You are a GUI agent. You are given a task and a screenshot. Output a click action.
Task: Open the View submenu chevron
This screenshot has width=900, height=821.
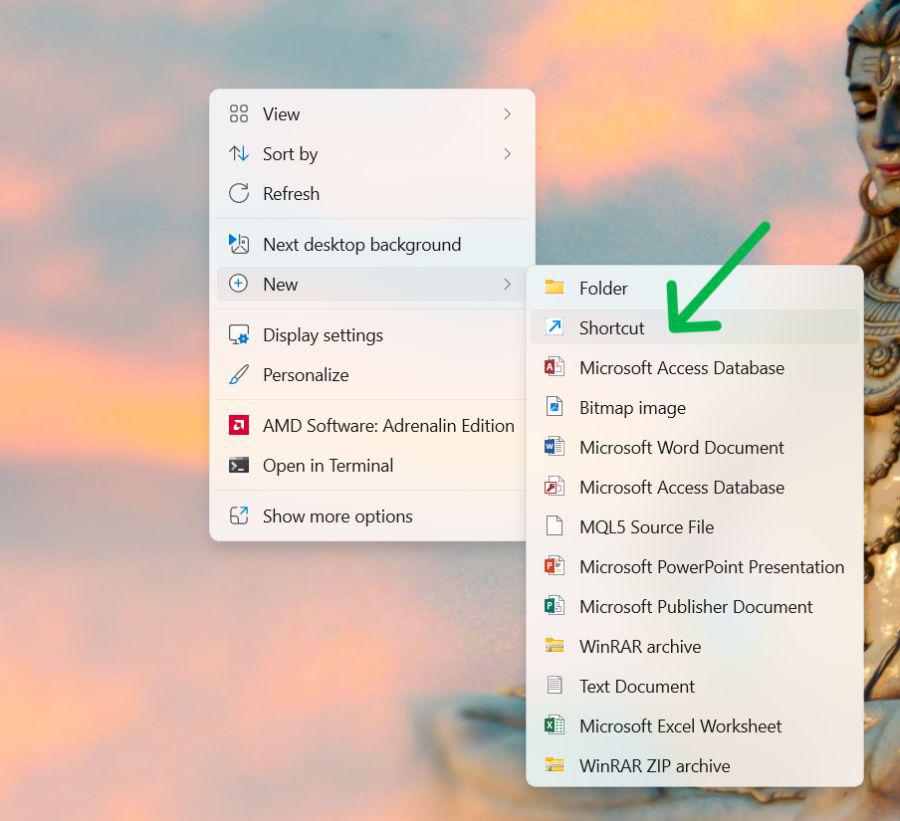508,114
